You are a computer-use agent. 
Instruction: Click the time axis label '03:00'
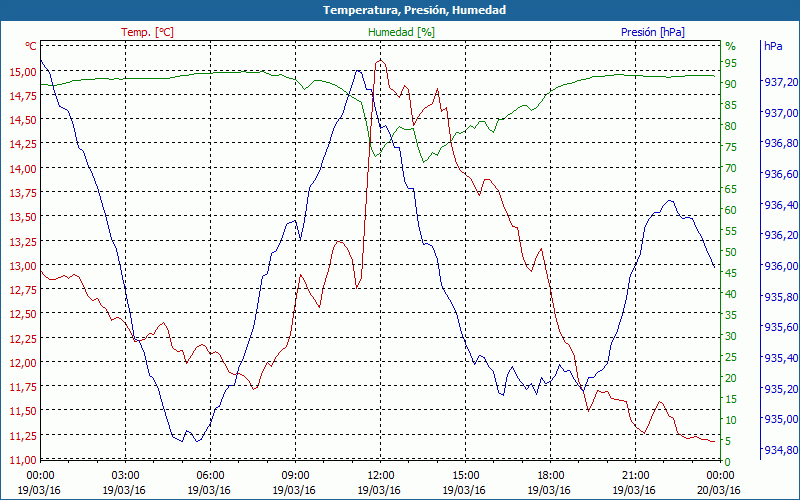125,475
